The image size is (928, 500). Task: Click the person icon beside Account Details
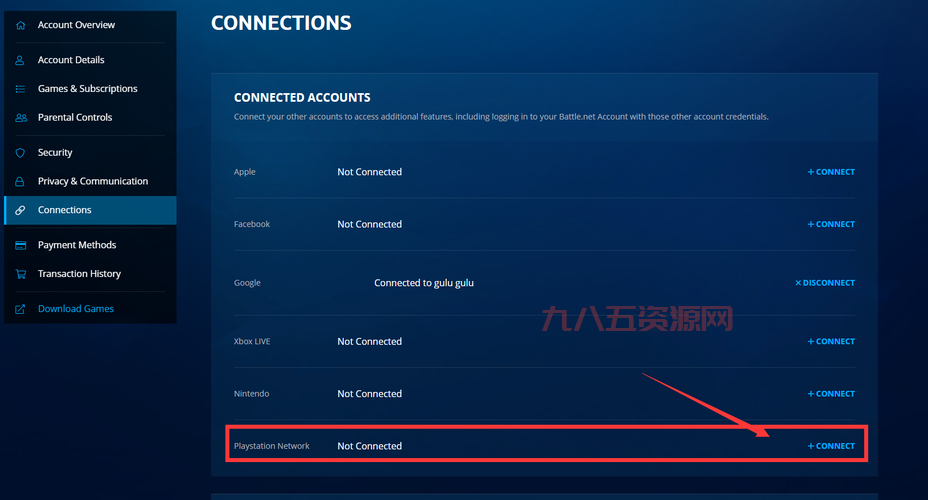pos(20,60)
